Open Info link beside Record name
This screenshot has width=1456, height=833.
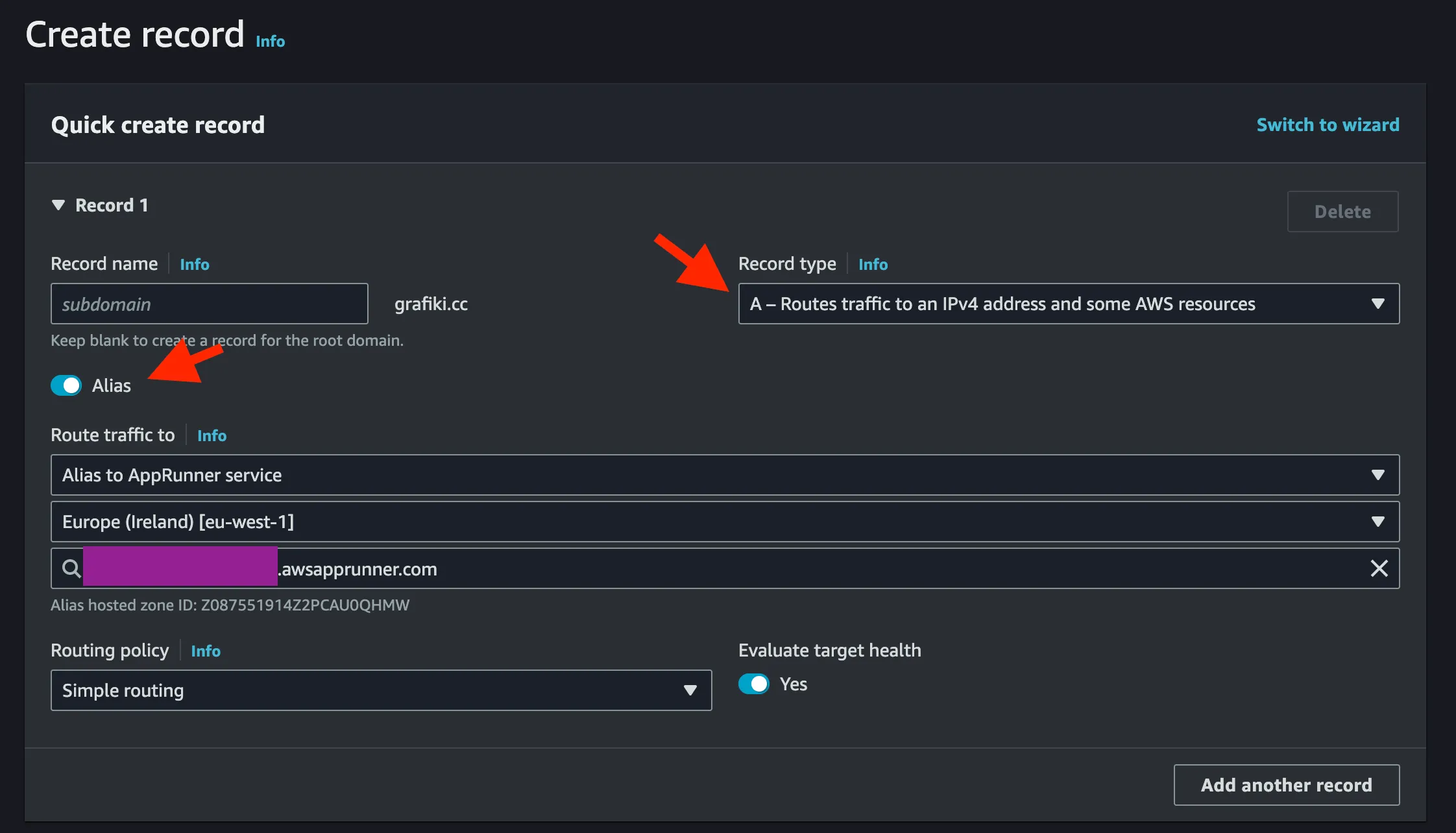coord(195,264)
